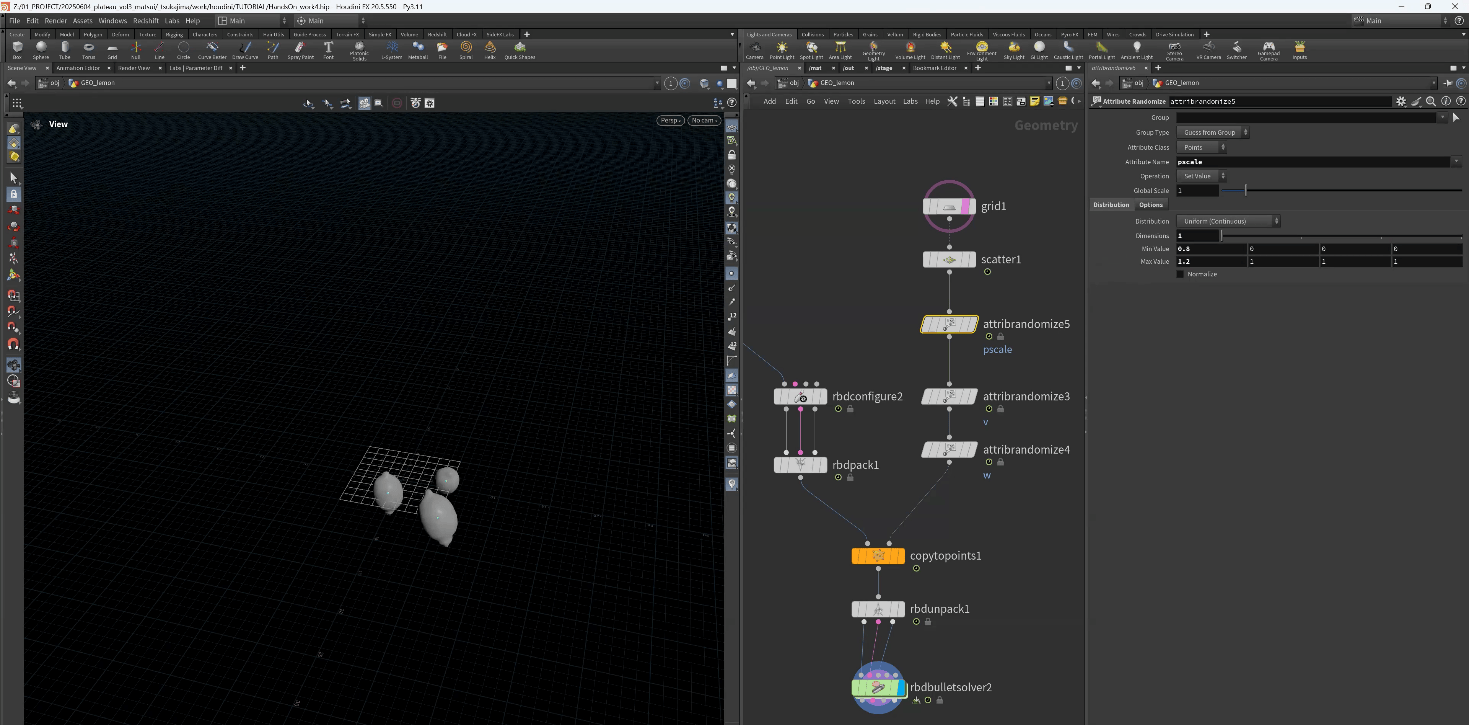Click the copytopoints1 node

[x=878, y=556]
